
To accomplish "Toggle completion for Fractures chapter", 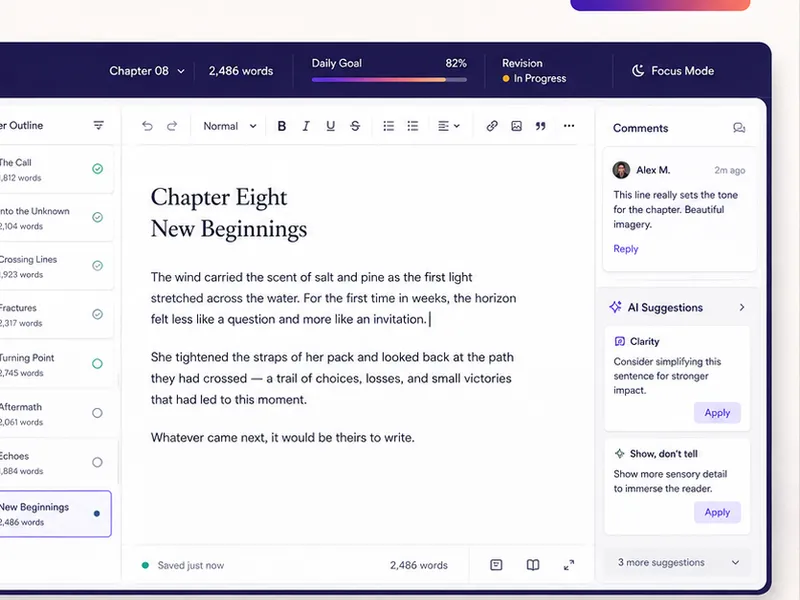I will [x=97, y=314].
